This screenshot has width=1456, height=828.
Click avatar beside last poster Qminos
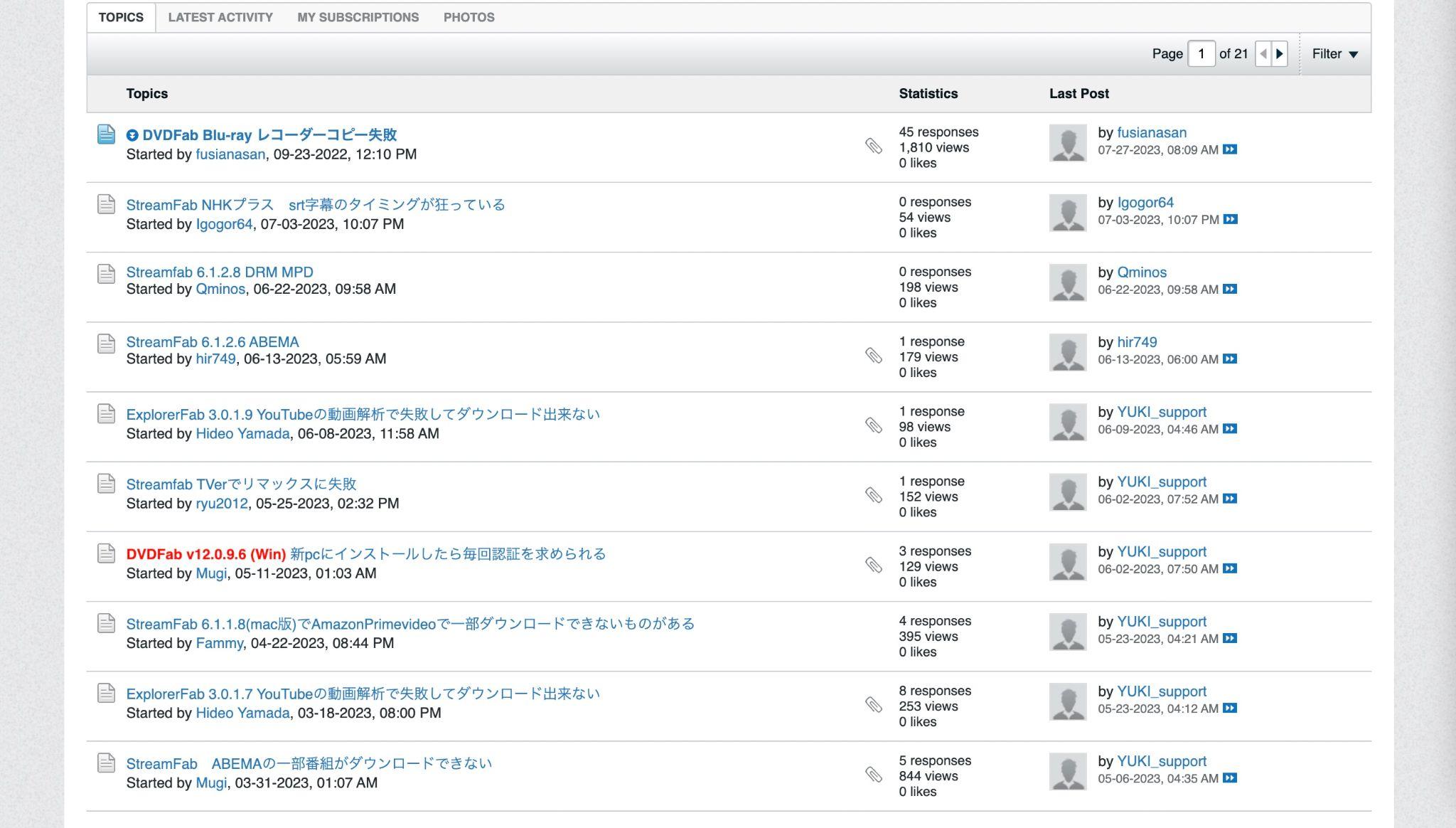[x=1068, y=282]
